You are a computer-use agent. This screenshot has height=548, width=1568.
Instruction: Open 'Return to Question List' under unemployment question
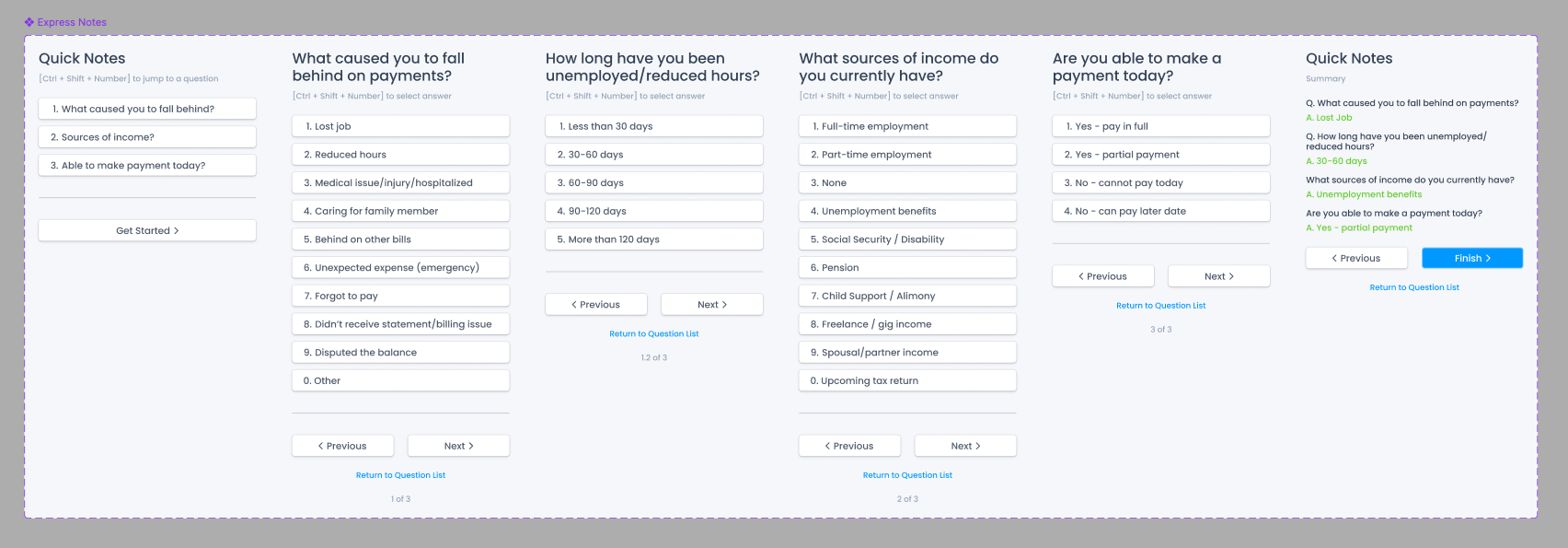tap(654, 332)
